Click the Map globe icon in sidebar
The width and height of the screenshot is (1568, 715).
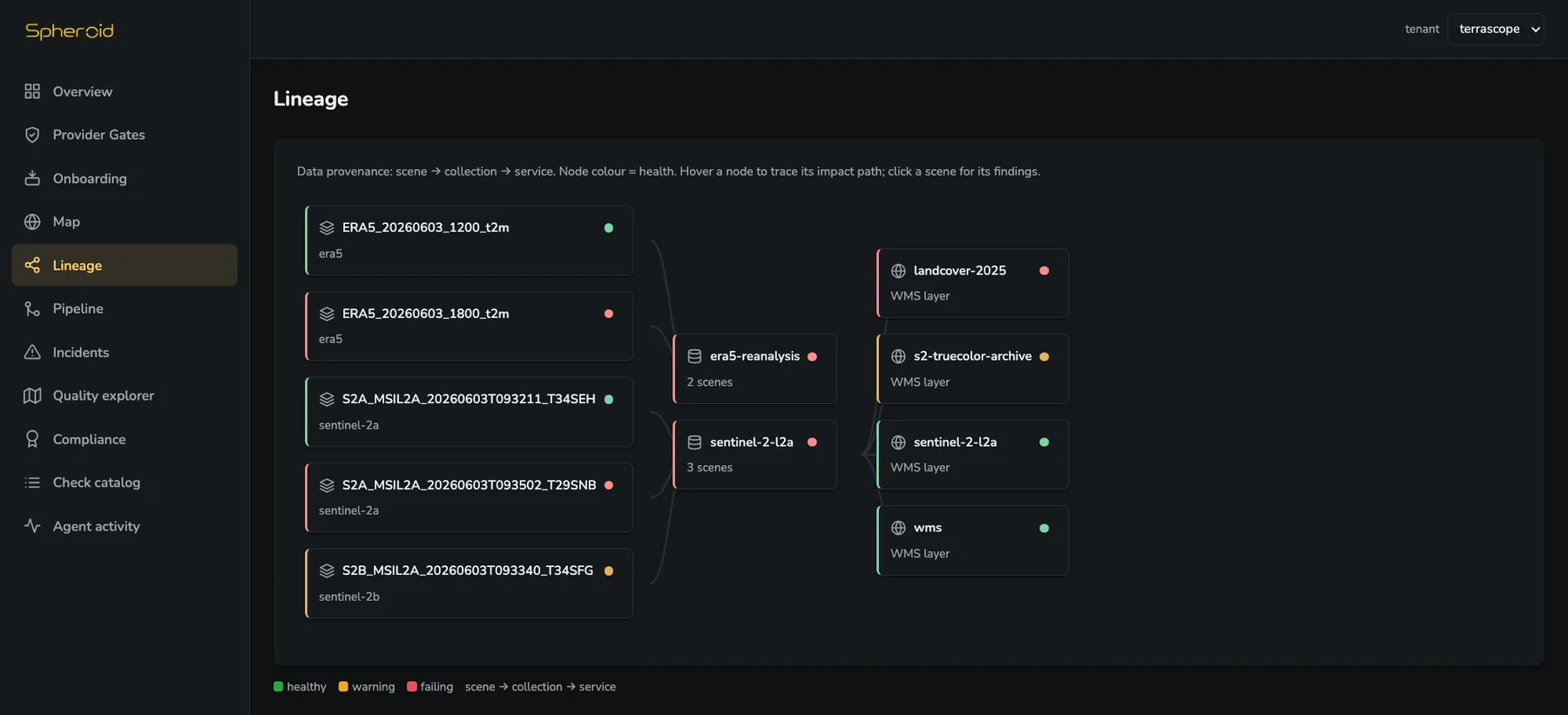32,222
